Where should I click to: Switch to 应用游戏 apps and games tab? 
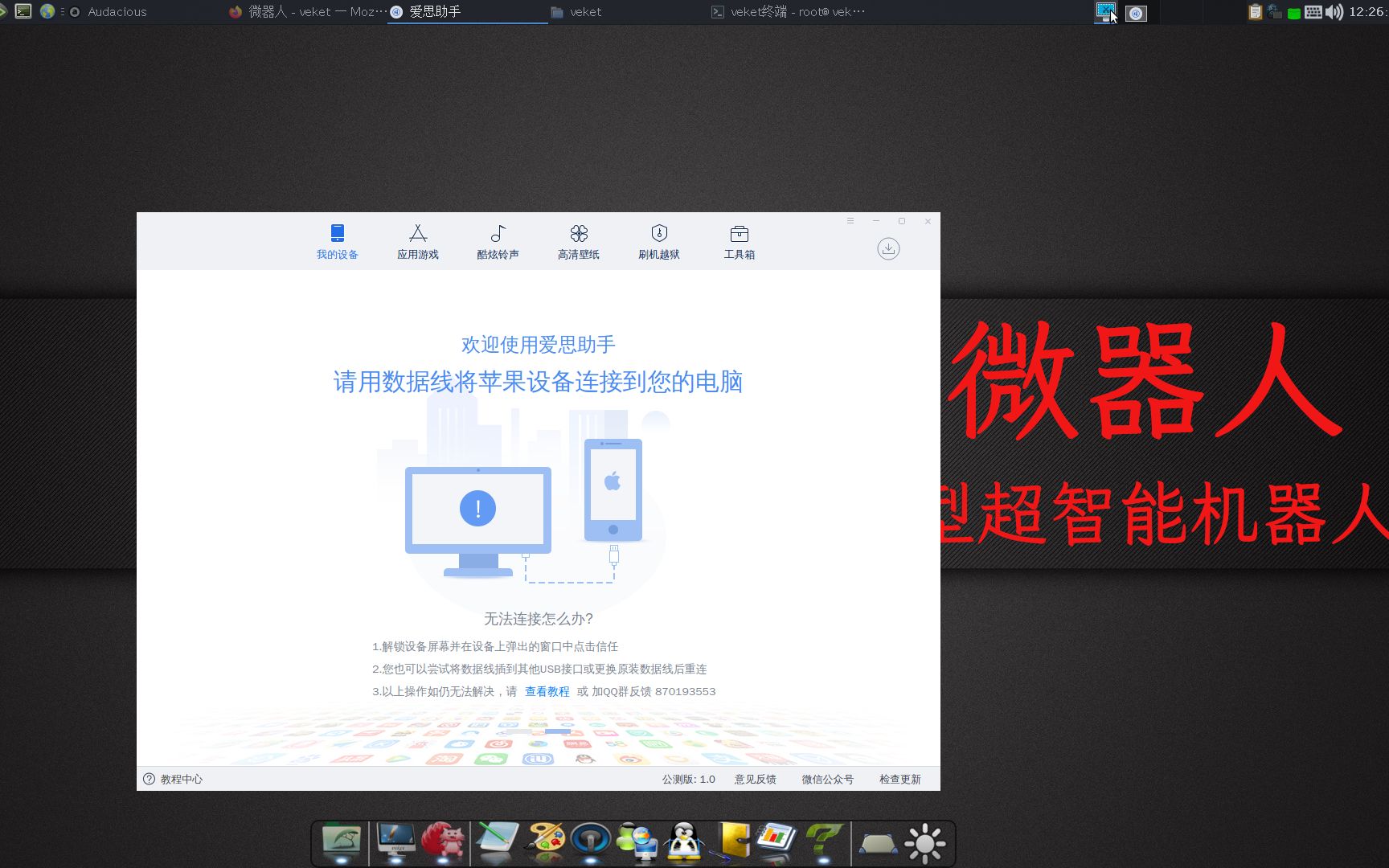coord(417,242)
